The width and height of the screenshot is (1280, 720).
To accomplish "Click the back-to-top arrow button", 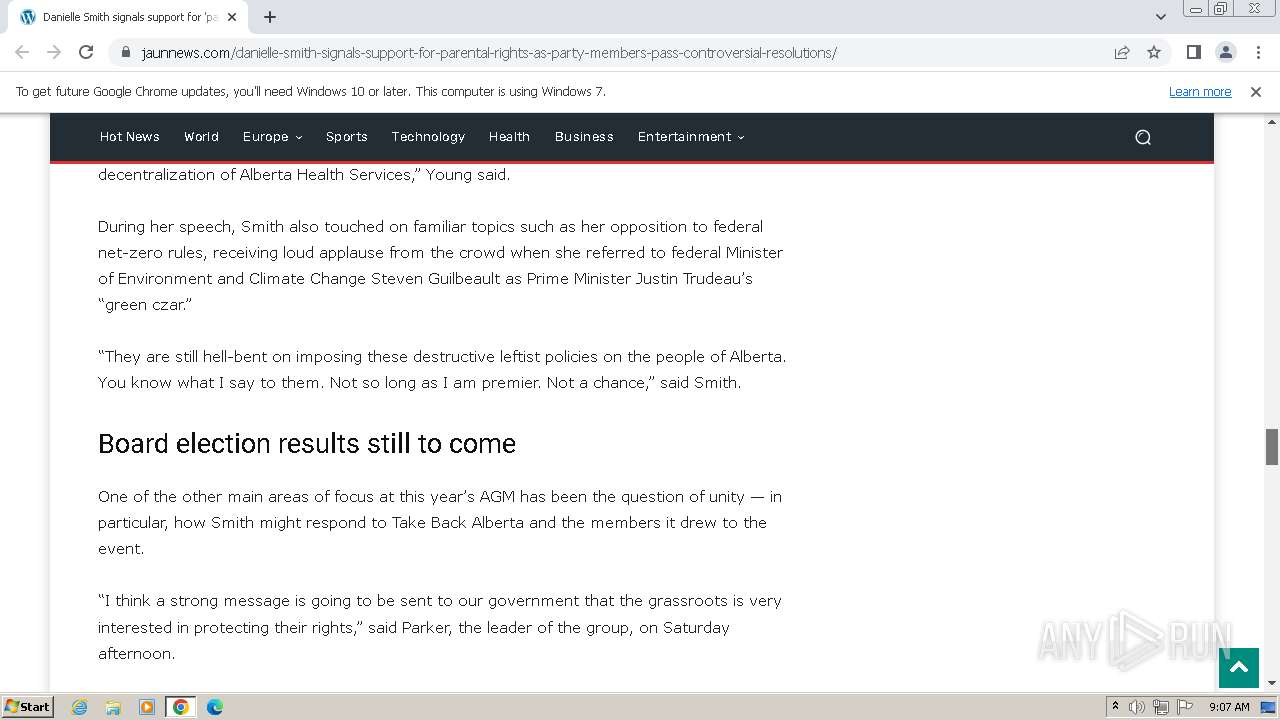I will point(1238,668).
